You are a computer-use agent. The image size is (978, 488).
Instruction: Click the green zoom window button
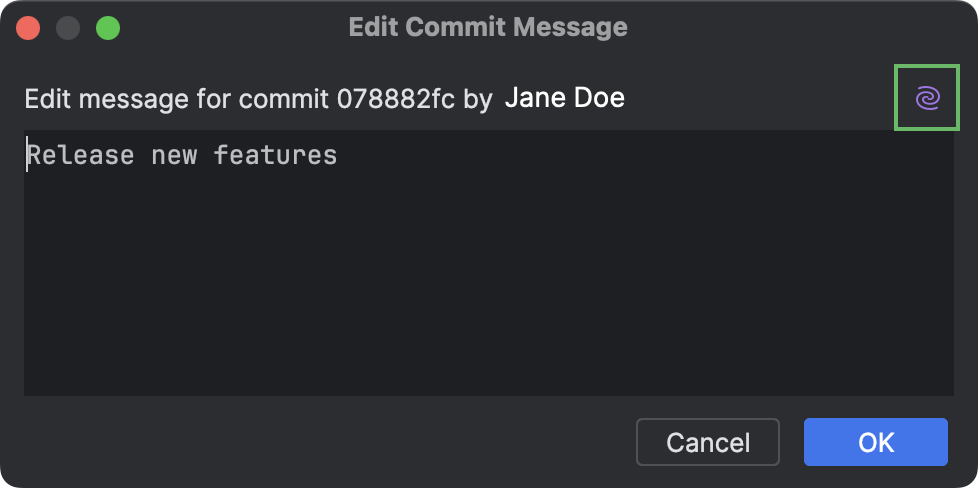pos(108,28)
